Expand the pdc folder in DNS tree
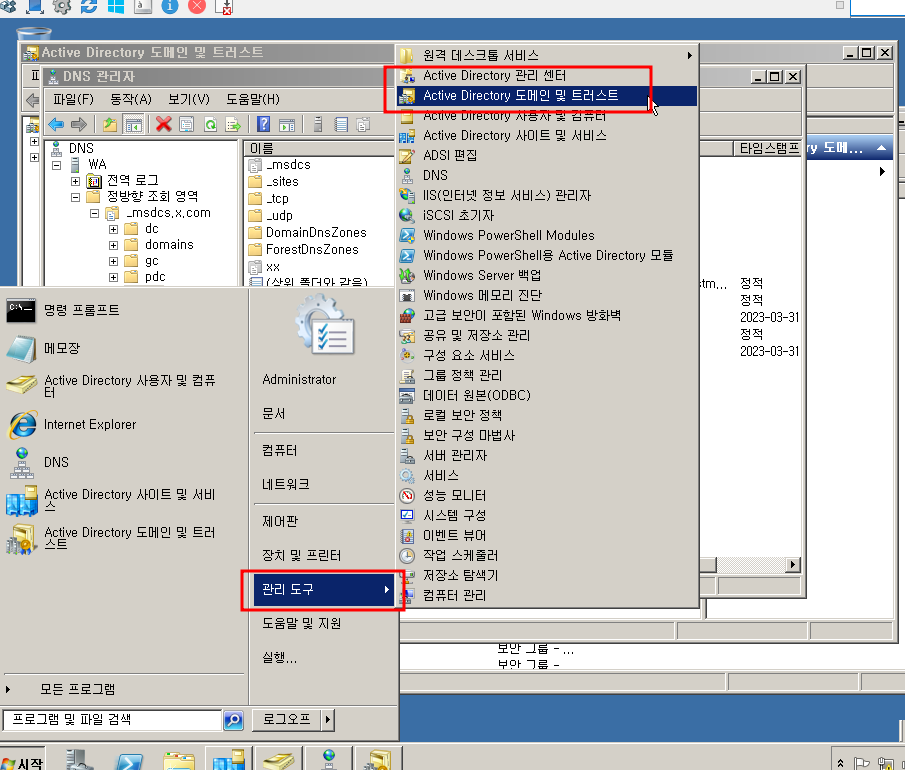Viewport: 905px width, 770px height. [x=114, y=278]
